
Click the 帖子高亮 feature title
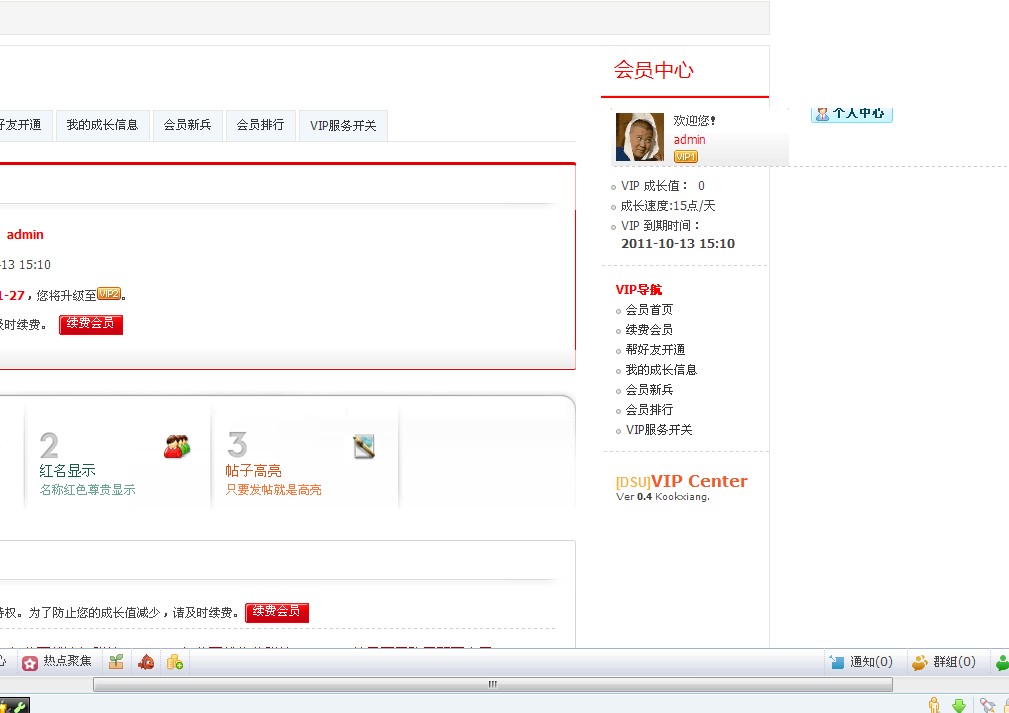coord(254,470)
